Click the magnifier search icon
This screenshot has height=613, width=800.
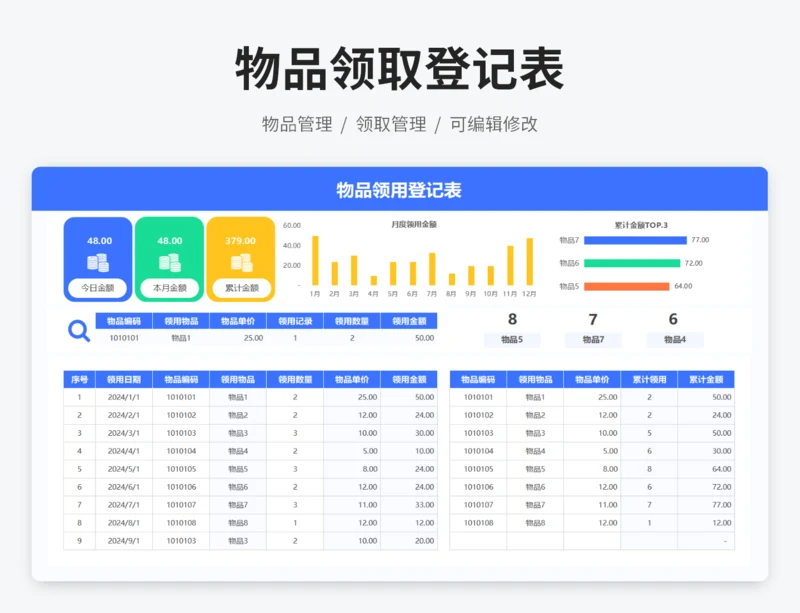(79, 331)
